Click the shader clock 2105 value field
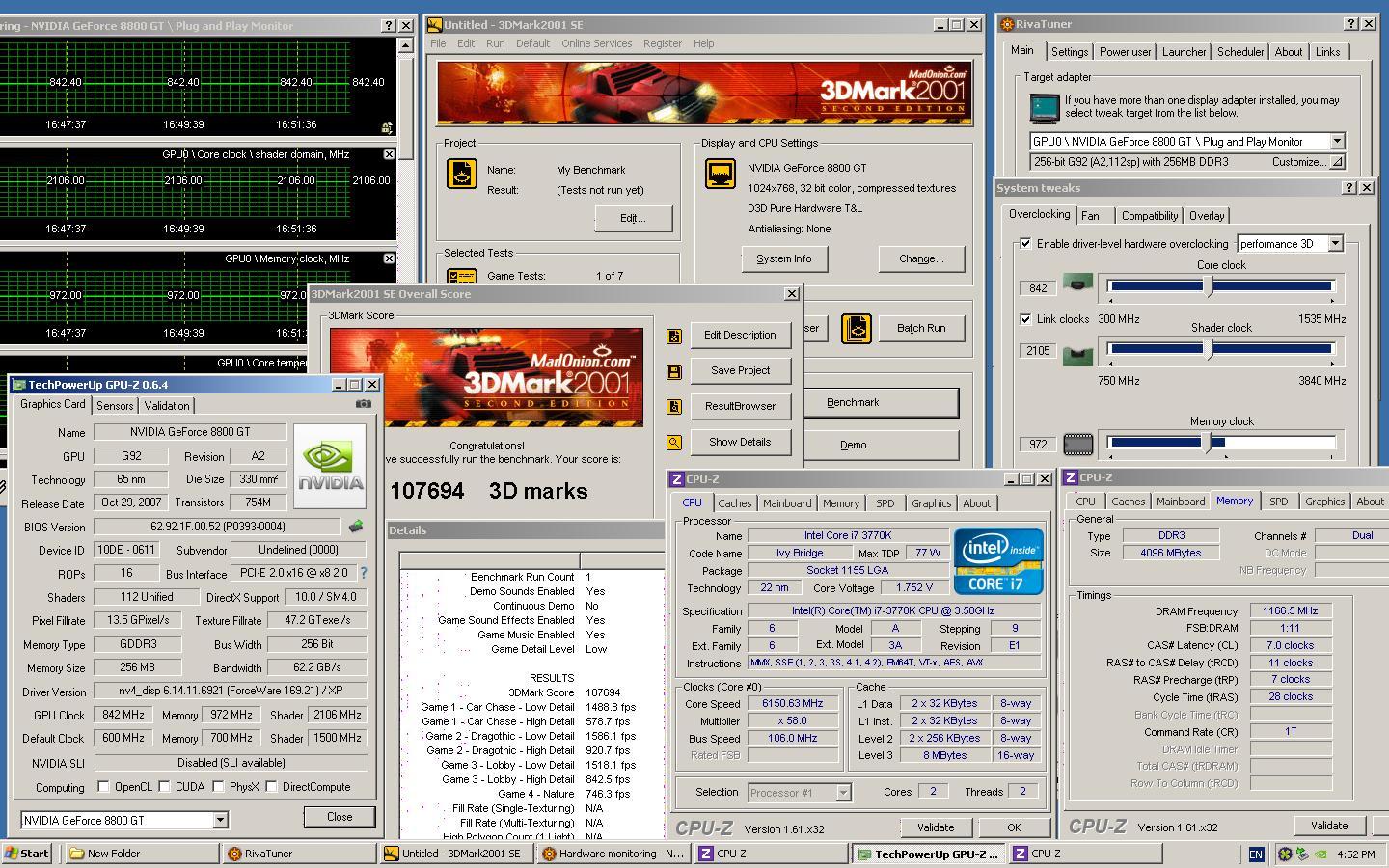 point(1038,351)
